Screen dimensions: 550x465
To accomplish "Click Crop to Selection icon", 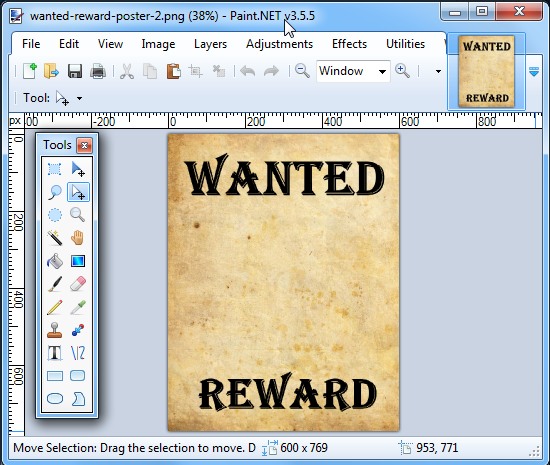I will click(x=195, y=71).
